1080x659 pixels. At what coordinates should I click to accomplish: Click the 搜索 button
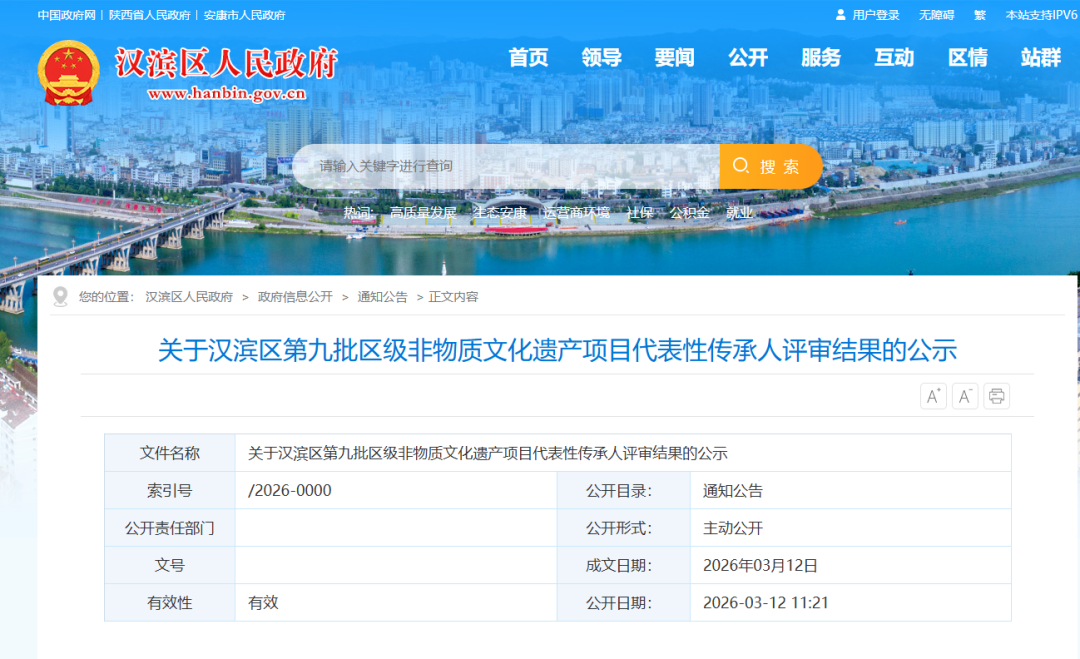(x=771, y=166)
